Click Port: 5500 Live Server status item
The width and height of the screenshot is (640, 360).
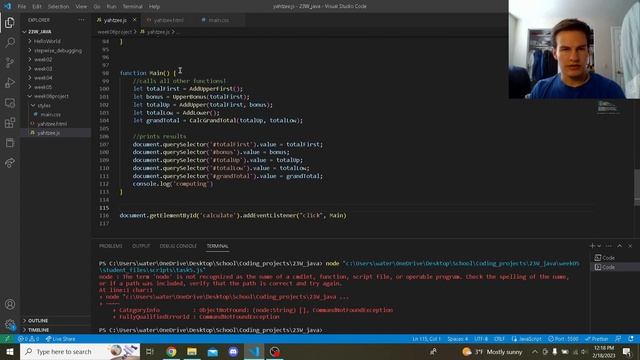point(563,339)
